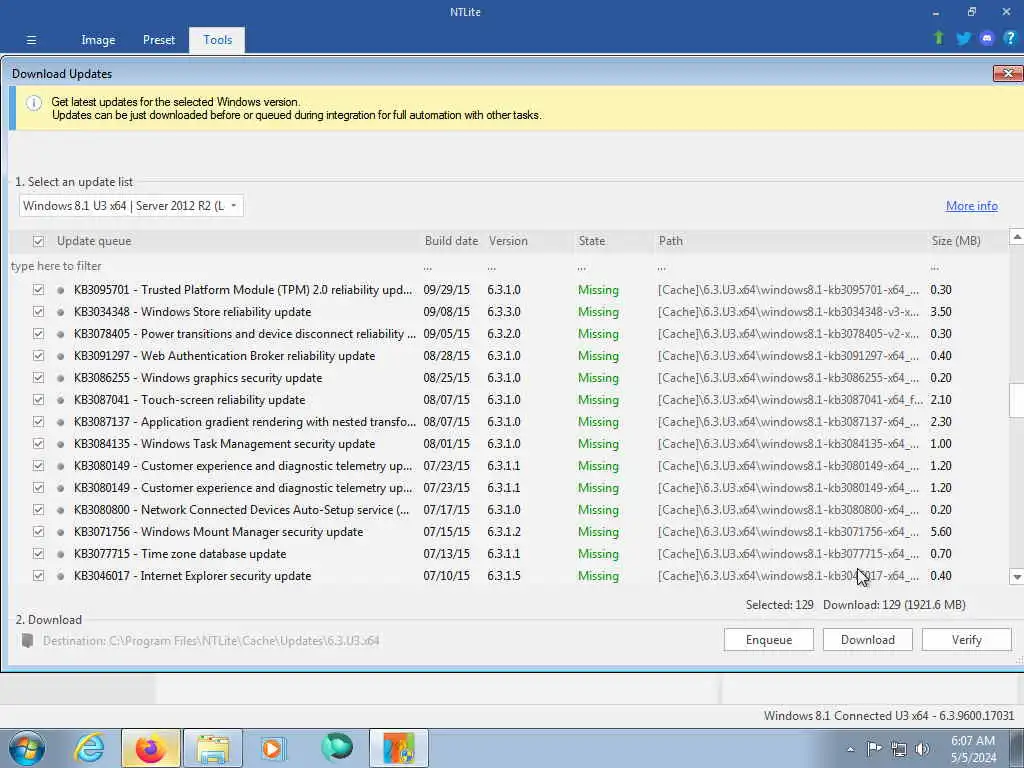Click the status dot beside KB3095701
Image resolution: width=1024 pixels, height=768 pixels.
tap(61, 291)
